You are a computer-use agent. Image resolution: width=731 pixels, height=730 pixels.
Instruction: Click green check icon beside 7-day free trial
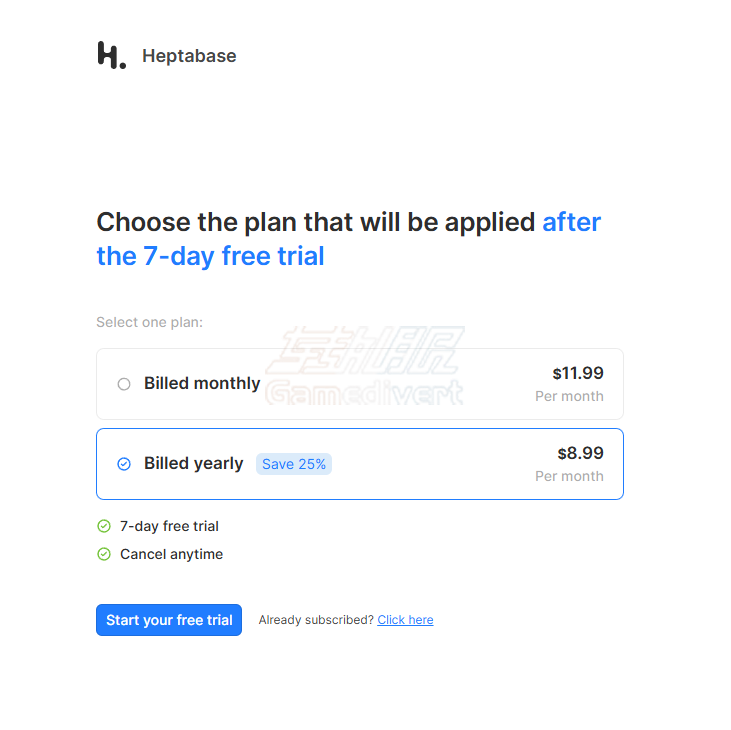point(103,526)
